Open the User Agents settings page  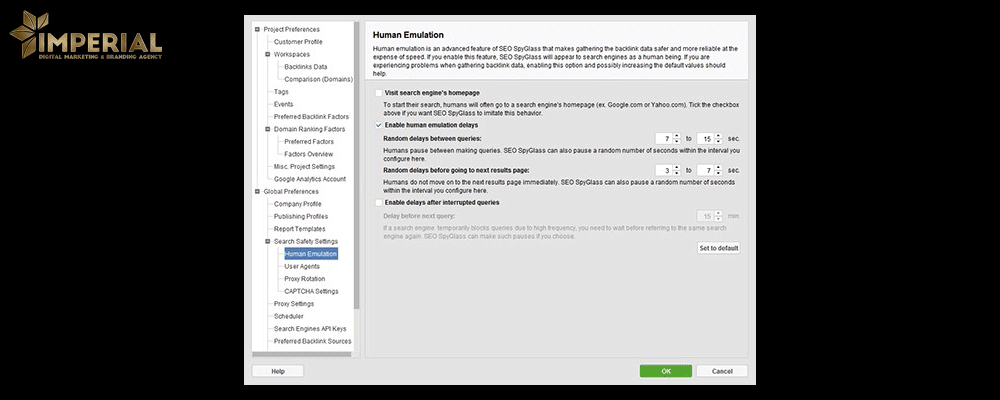pyautogui.click(x=301, y=266)
